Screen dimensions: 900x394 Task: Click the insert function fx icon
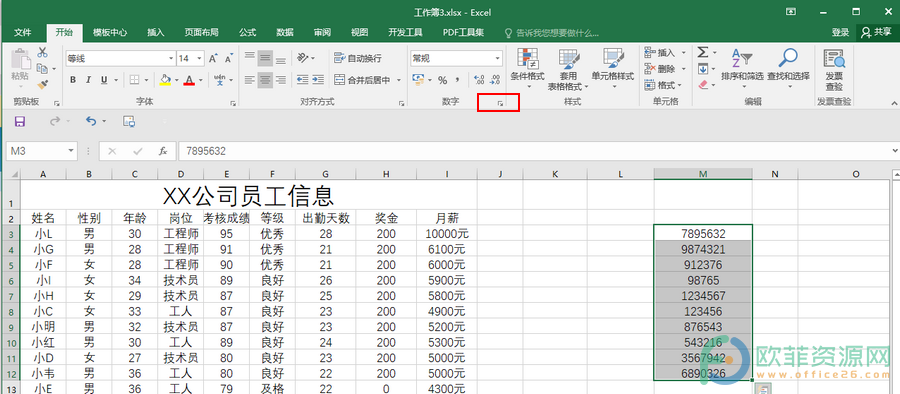(x=163, y=151)
